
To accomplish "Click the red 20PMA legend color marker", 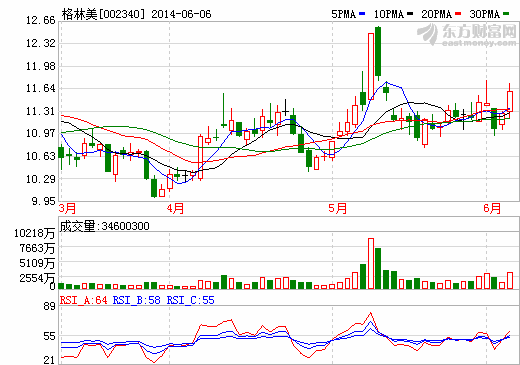I will point(458,14).
